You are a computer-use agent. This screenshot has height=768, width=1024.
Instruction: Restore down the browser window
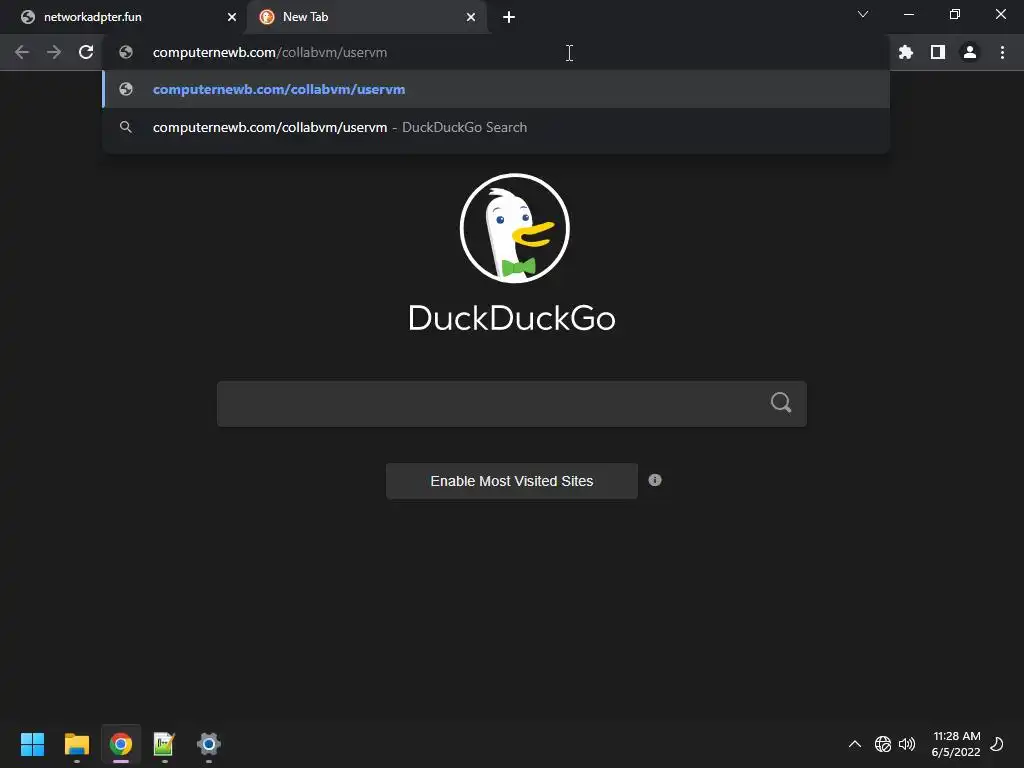(x=955, y=14)
